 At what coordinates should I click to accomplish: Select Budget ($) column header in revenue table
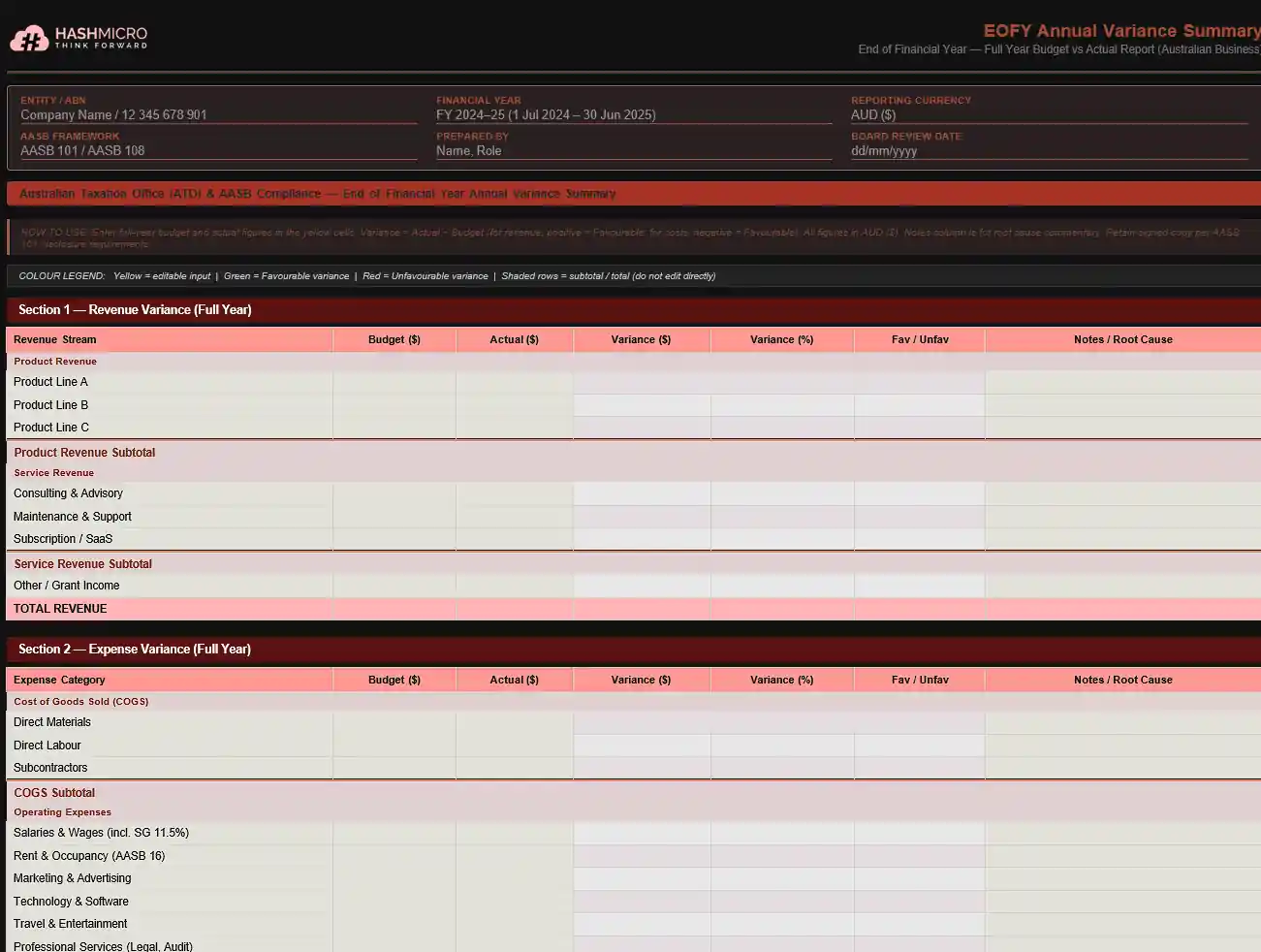point(394,340)
